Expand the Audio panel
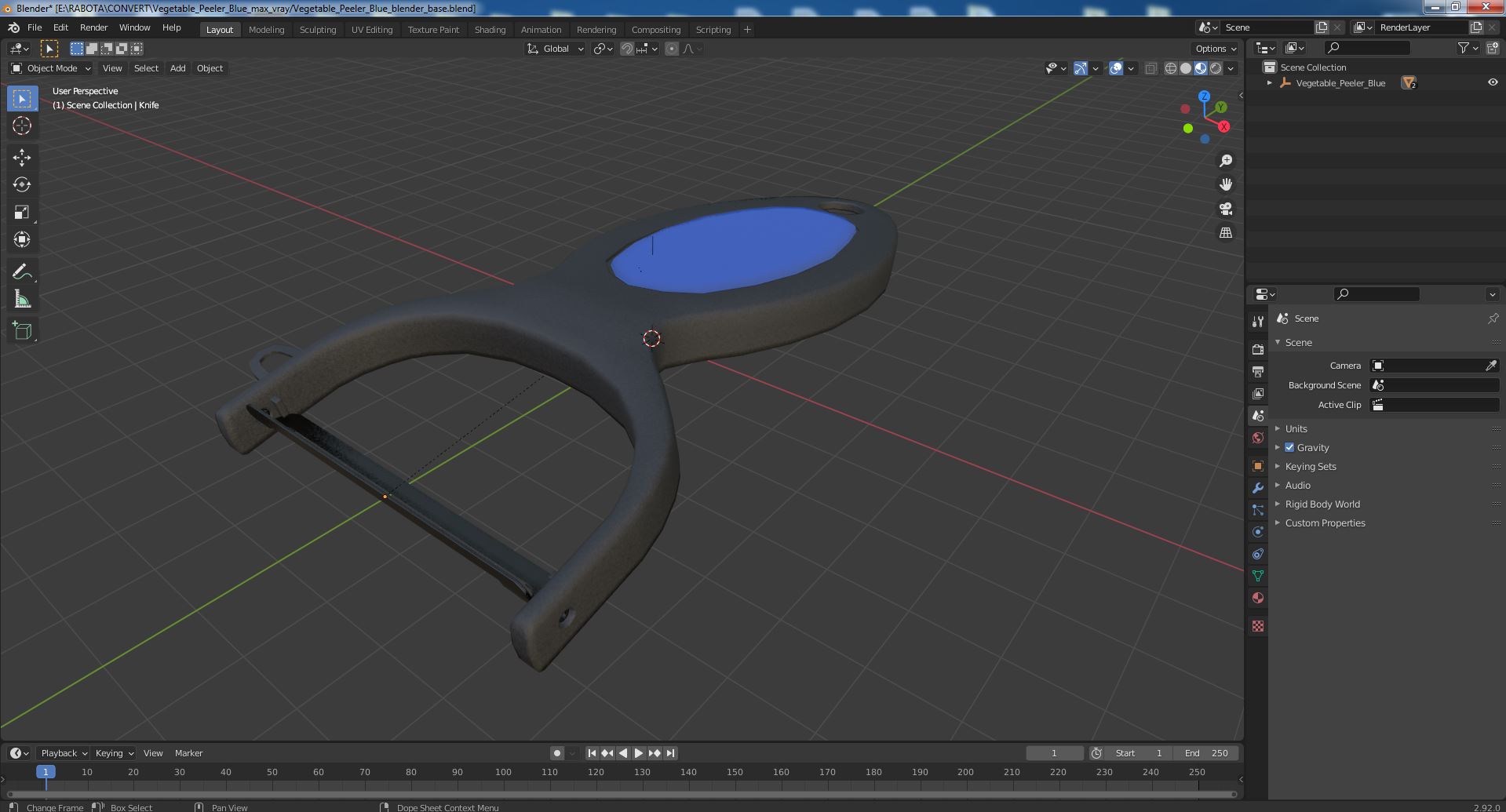The height and width of the screenshot is (812, 1506). coord(1297,485)
